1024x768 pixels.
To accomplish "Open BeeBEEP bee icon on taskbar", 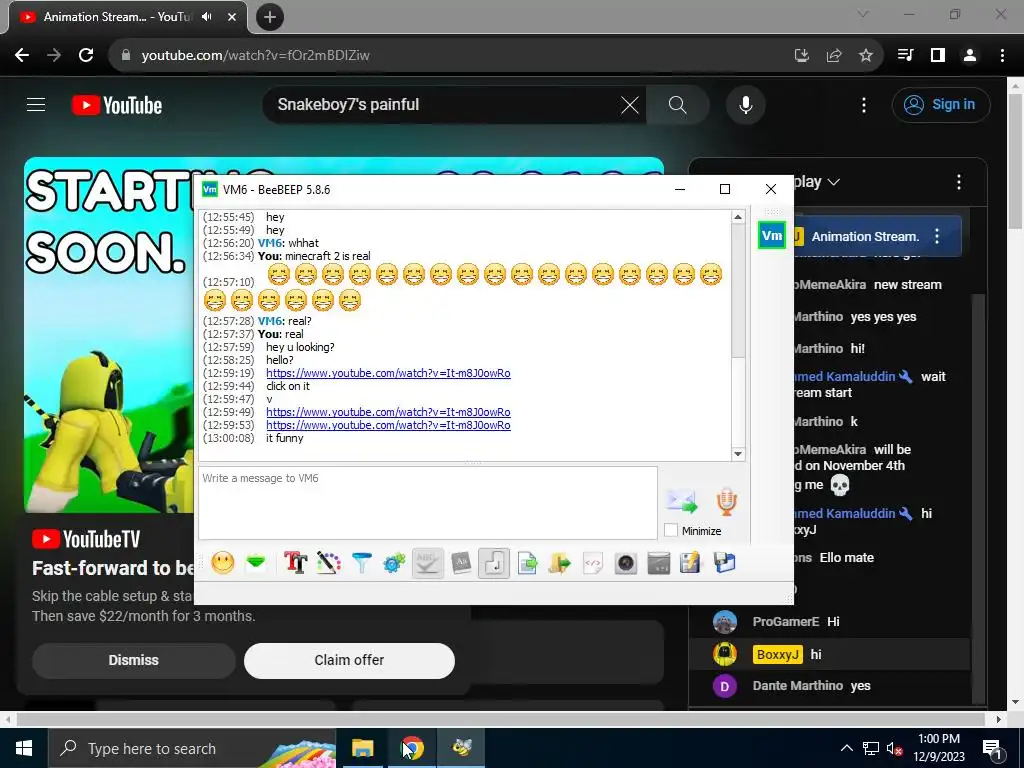I will [462, 748].
